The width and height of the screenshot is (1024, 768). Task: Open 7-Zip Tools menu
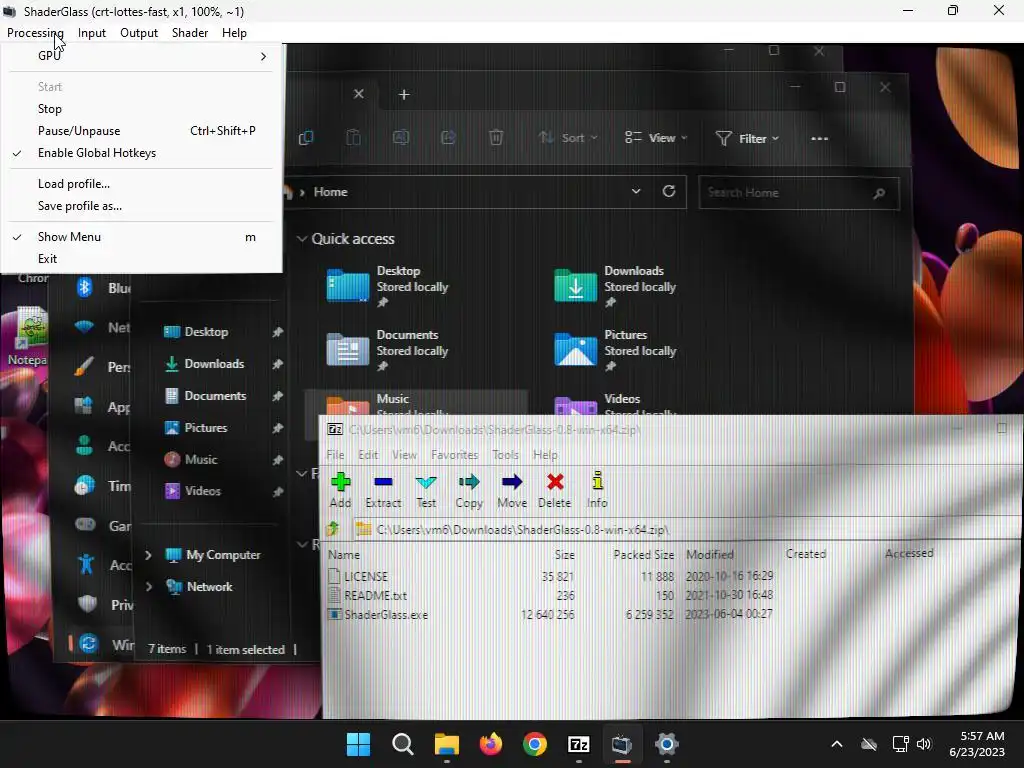(505, 455)
